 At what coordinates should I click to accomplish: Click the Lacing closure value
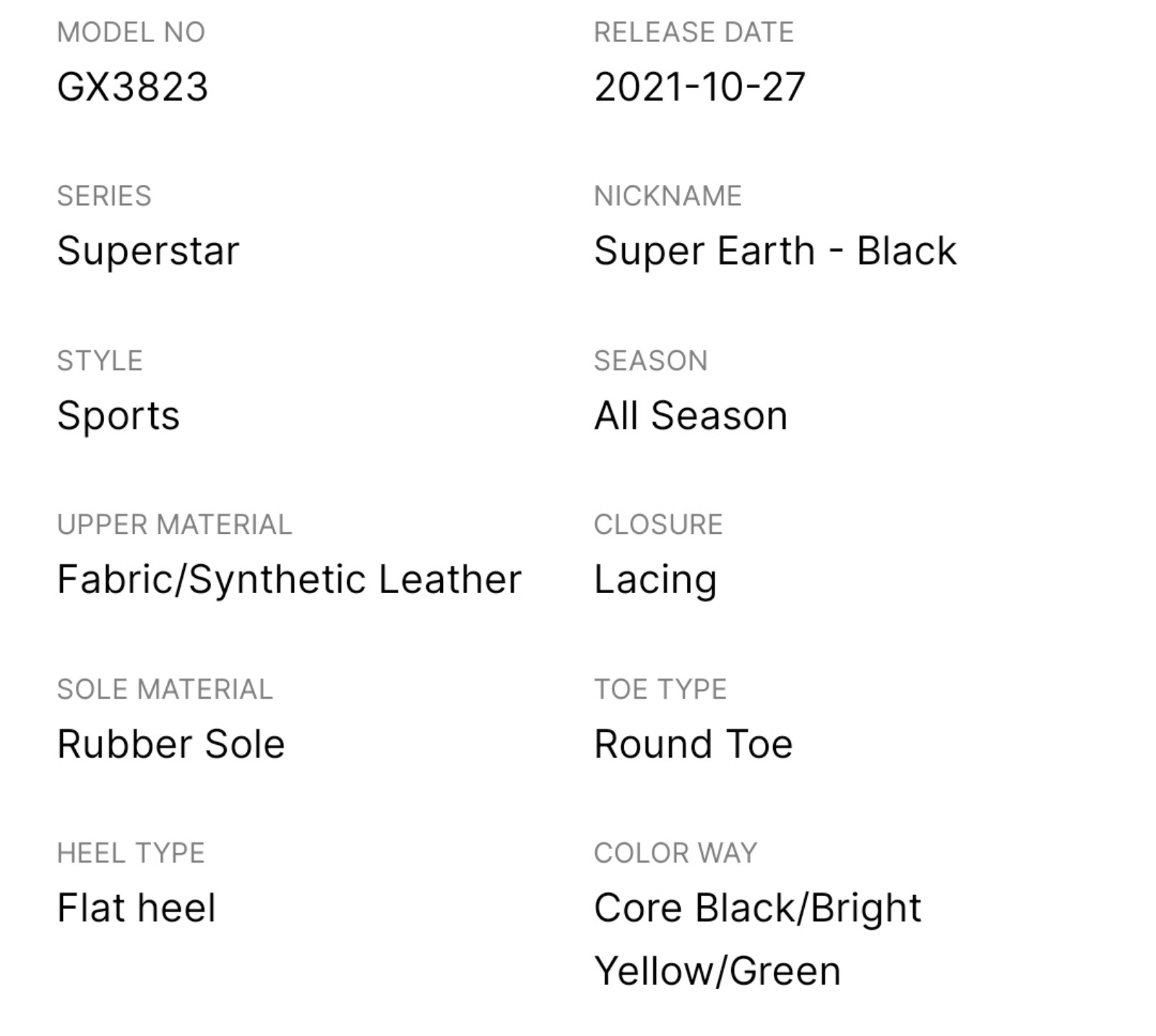[x=655, y=580]
